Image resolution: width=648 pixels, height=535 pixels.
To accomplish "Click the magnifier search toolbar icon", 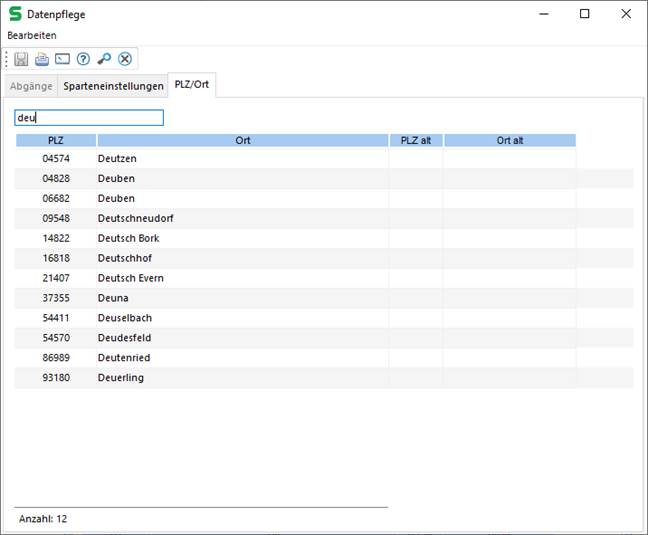I will coord(104,59).
